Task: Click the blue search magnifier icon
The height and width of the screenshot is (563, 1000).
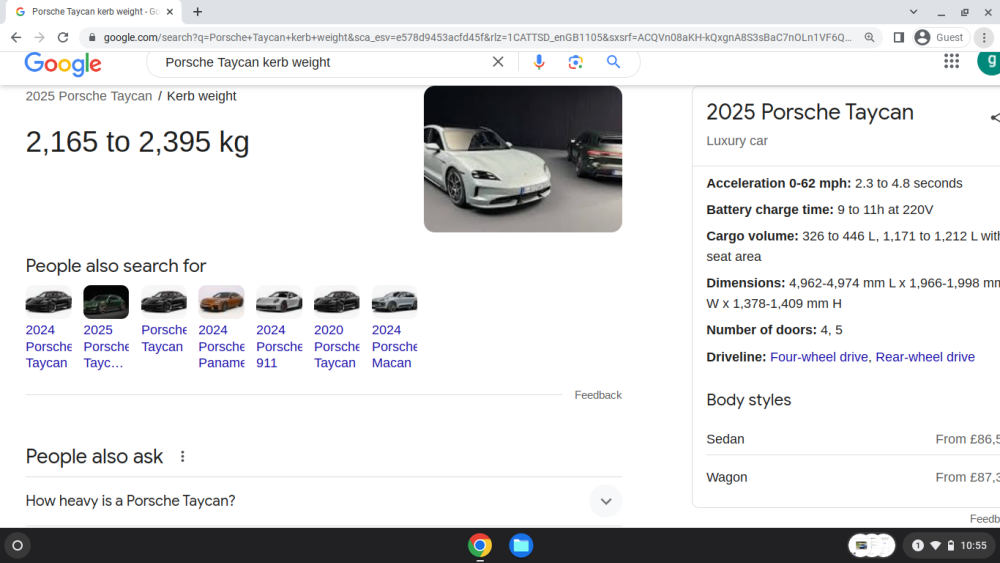Action: (x=613, y=62)
